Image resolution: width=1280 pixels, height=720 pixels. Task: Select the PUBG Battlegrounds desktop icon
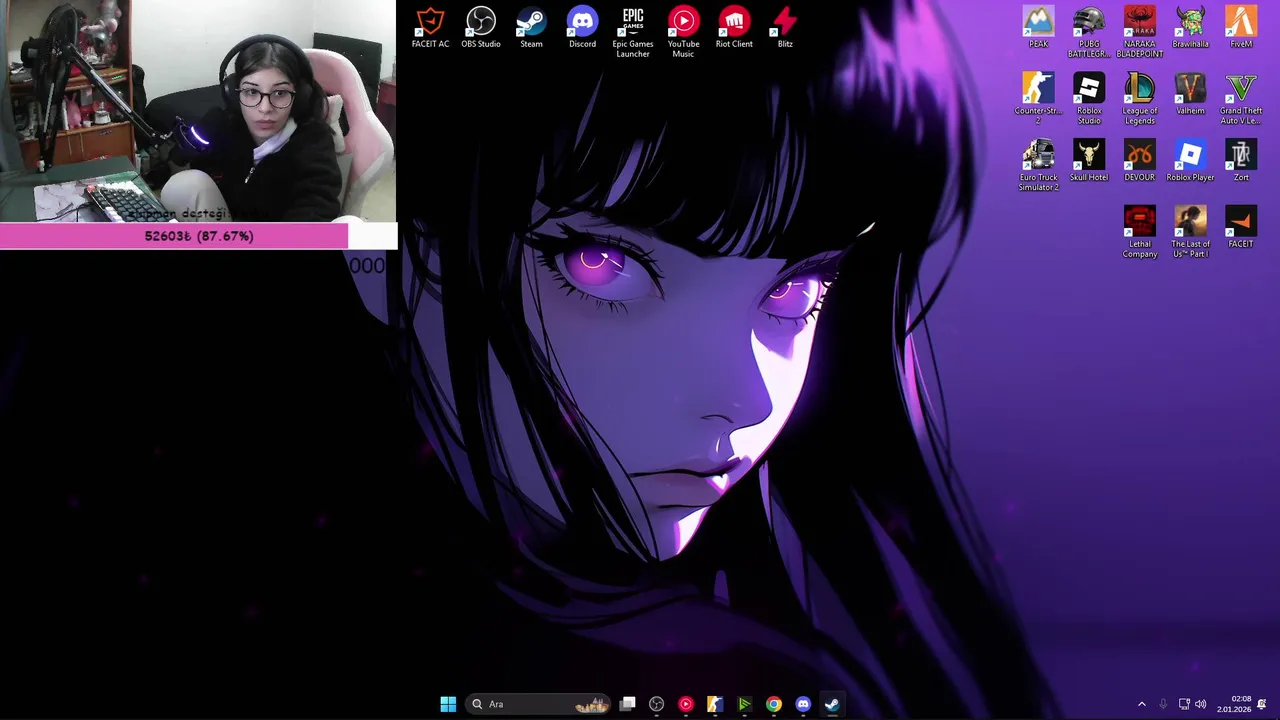1089,32
